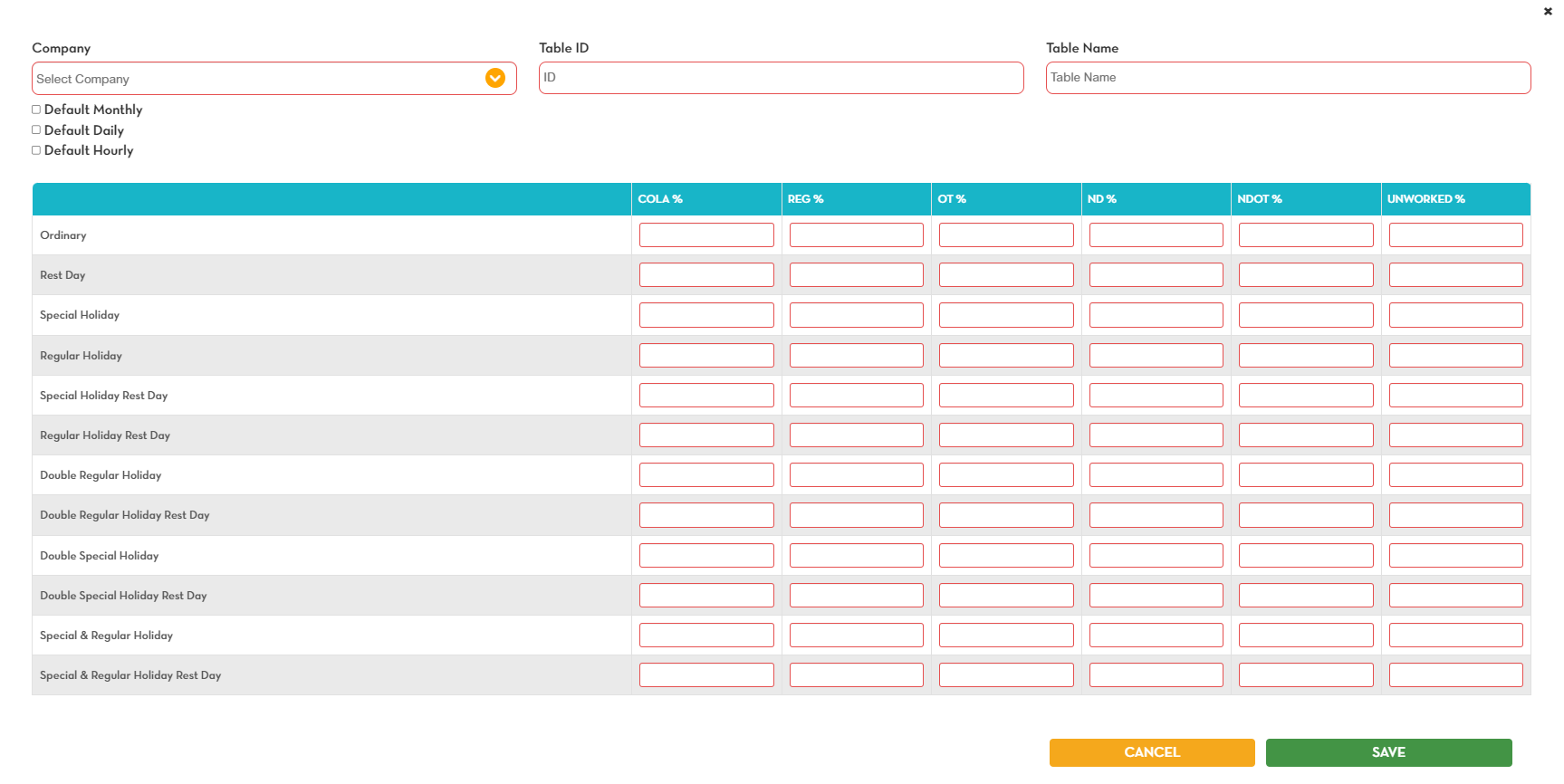Enable Default Hourly checkbox

pyautogui.click(x=36, y=150)
